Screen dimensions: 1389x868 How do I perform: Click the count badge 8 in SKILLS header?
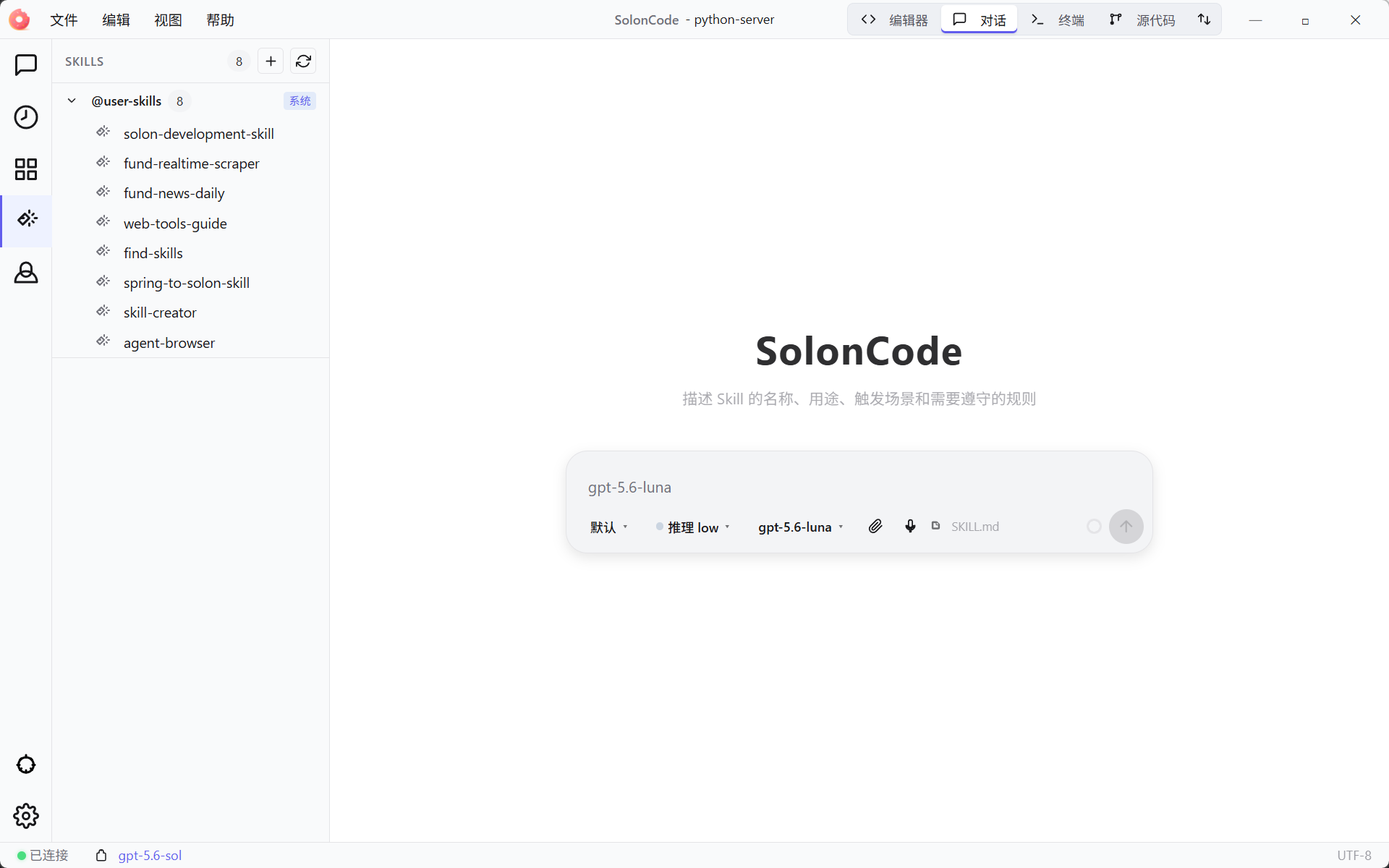(x=239, y=61)
